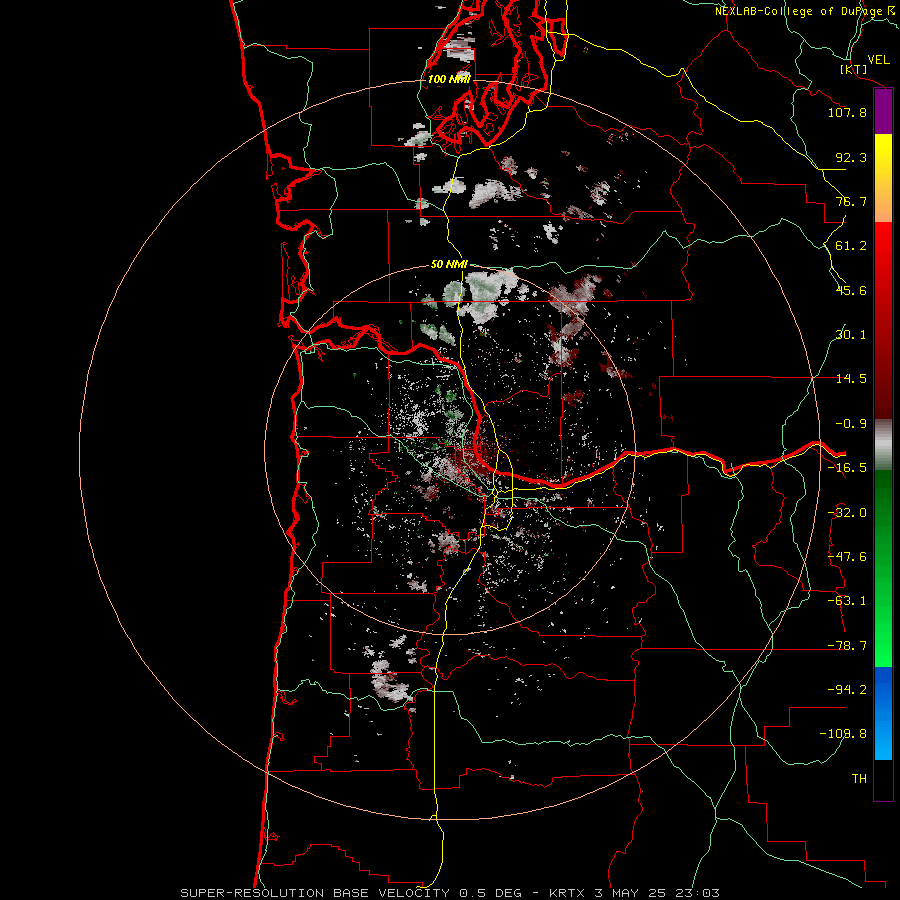The width and height of the screenshot is (900, 900).
Task: Select the -0.9 velocity scale value
Action: (x=851, y=424)
